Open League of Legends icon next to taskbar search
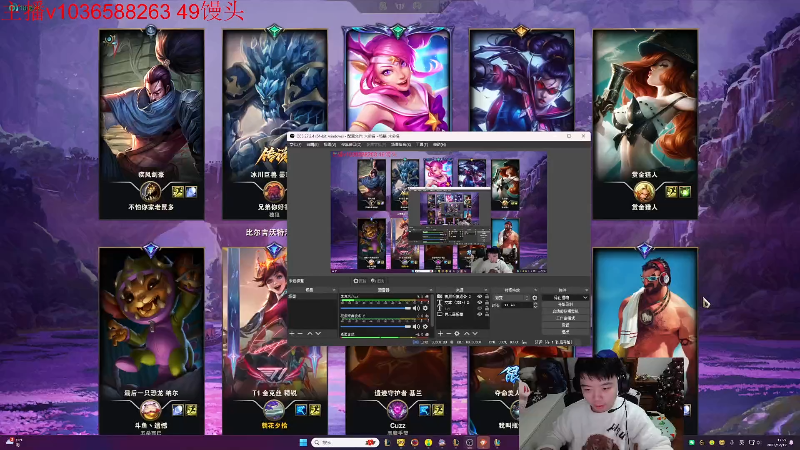 pos(388,442)
